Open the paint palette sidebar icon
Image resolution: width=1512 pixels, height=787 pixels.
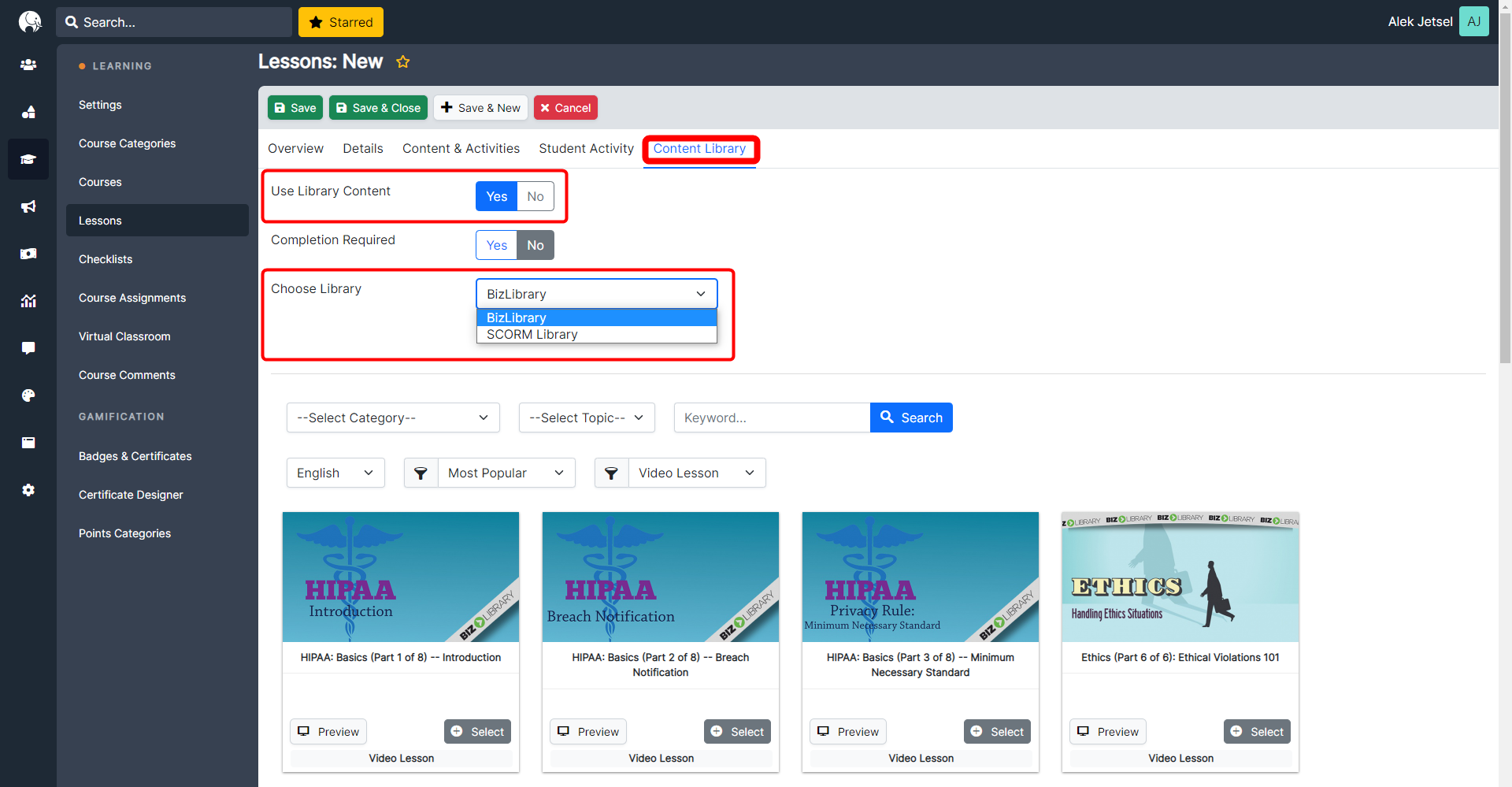click(x=28, y=395)
